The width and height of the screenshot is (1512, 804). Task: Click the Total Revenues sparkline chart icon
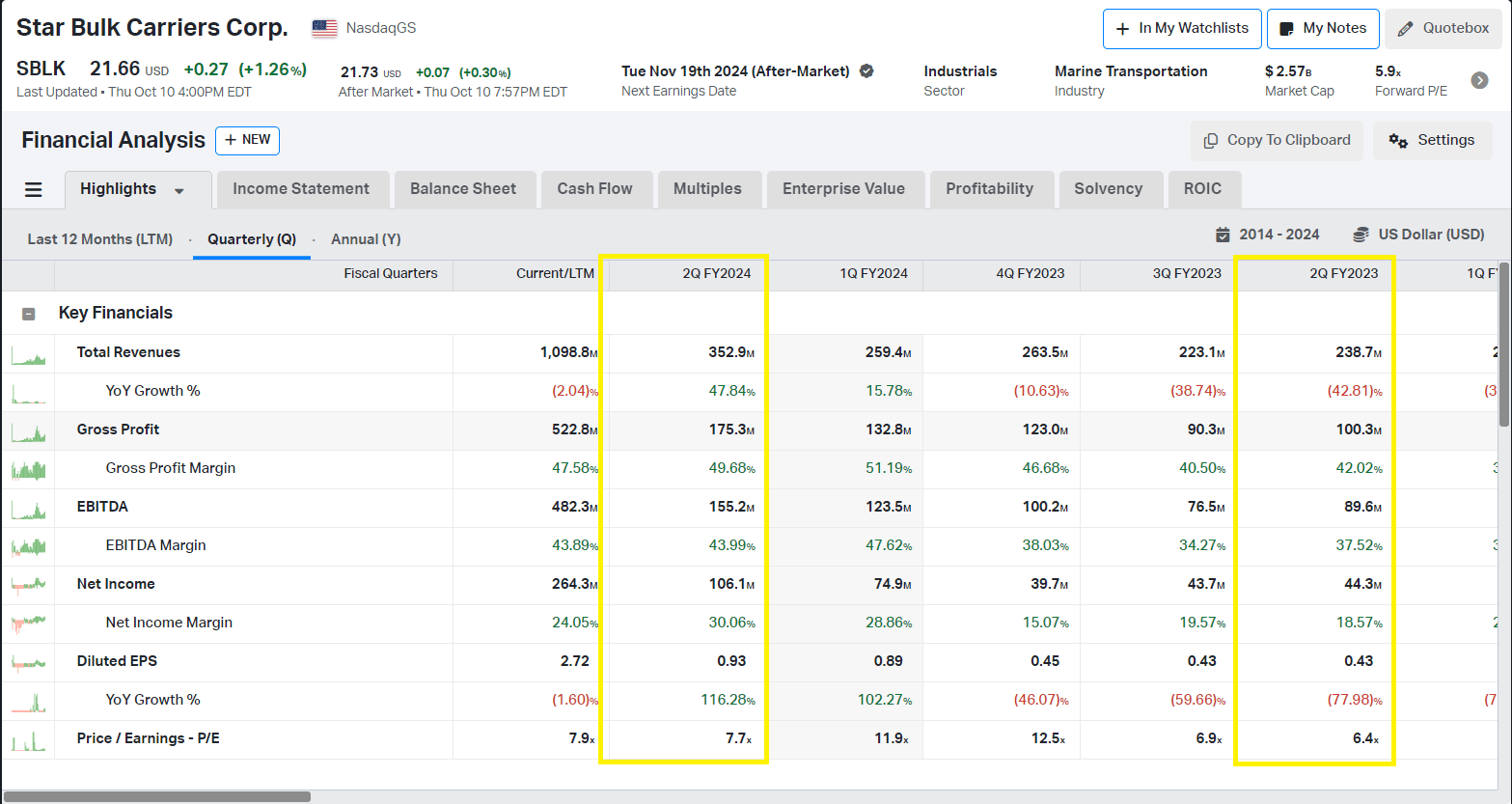28,353
